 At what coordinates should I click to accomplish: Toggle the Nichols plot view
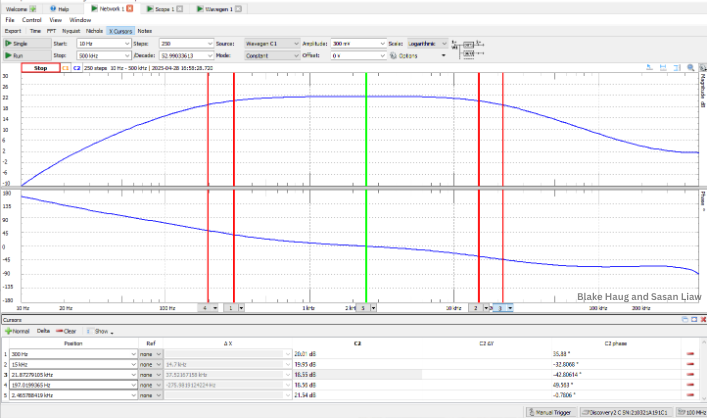click(x=94, y=31)
